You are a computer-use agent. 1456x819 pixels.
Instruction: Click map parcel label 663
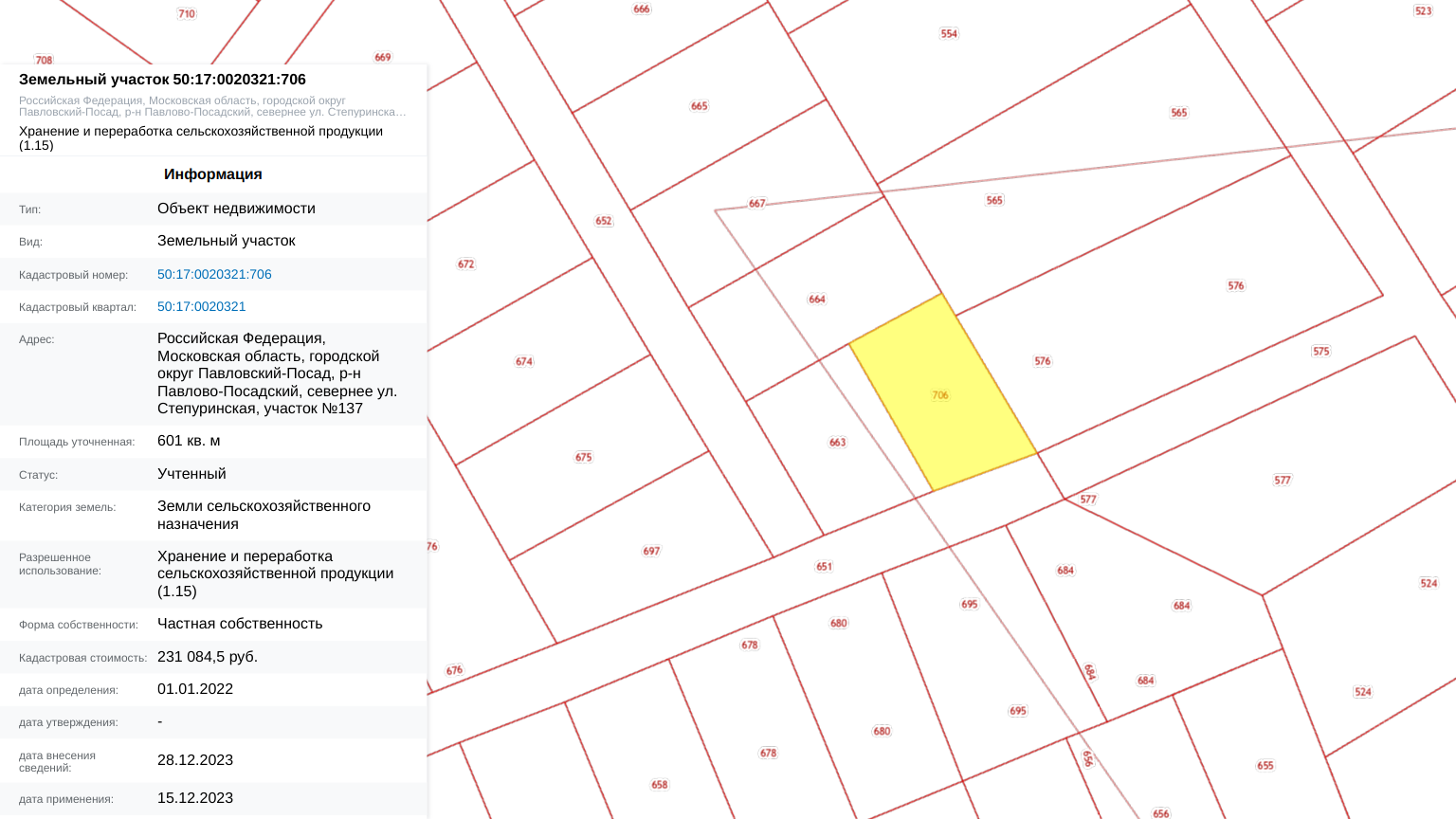click(838, 443)
